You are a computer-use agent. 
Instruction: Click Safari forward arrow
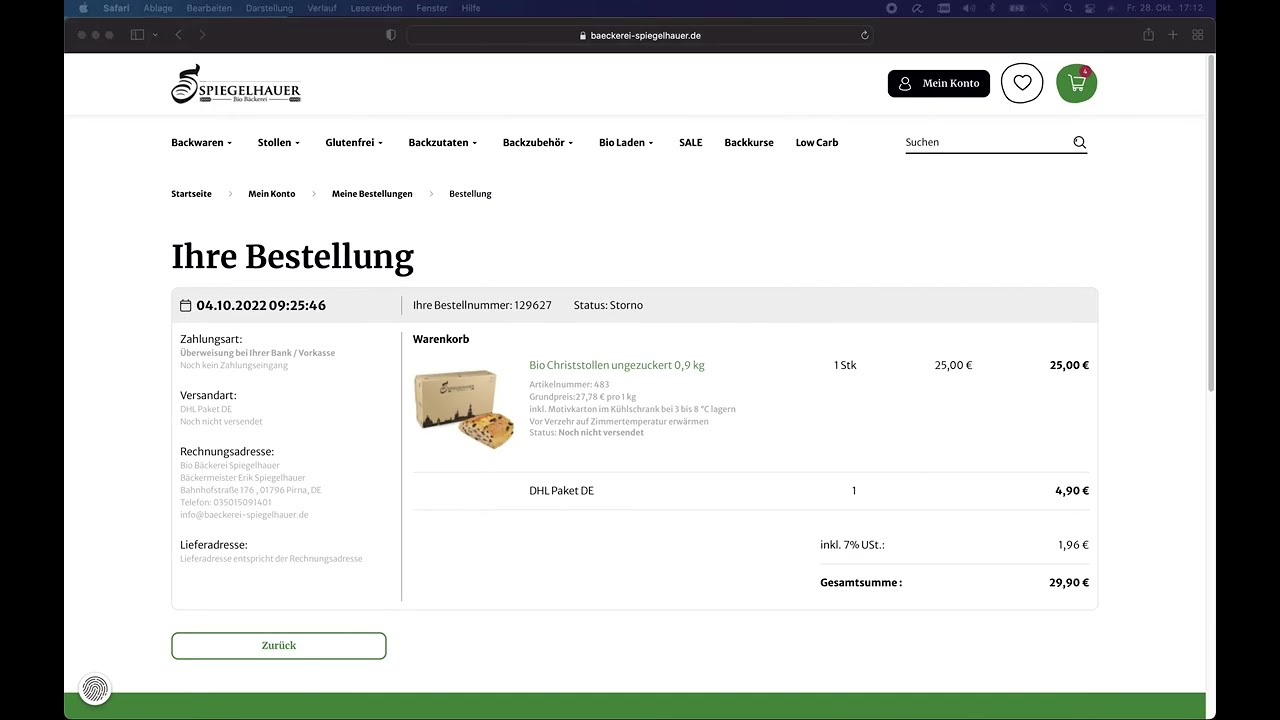pos(202,35)
